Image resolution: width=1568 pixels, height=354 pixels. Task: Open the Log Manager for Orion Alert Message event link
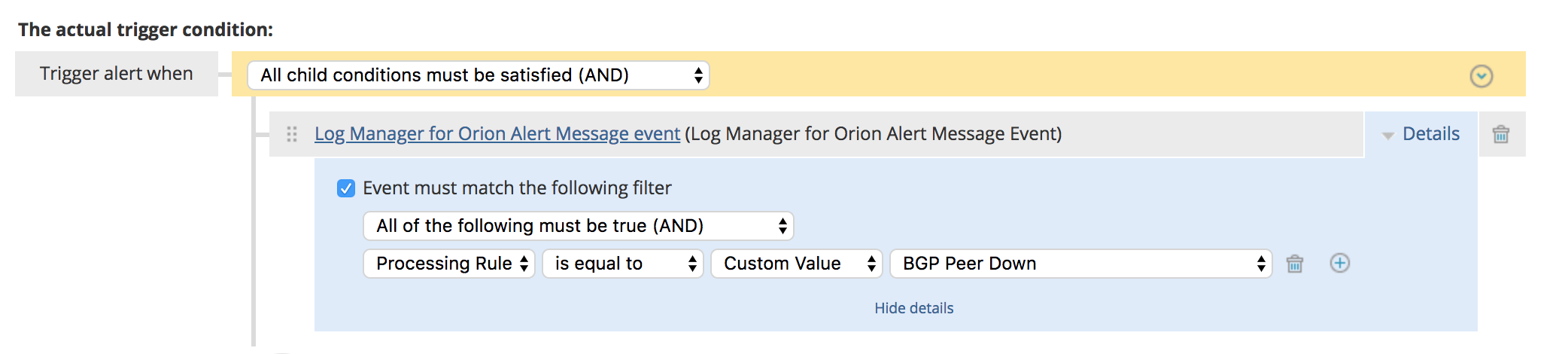[x=497, y=134]
